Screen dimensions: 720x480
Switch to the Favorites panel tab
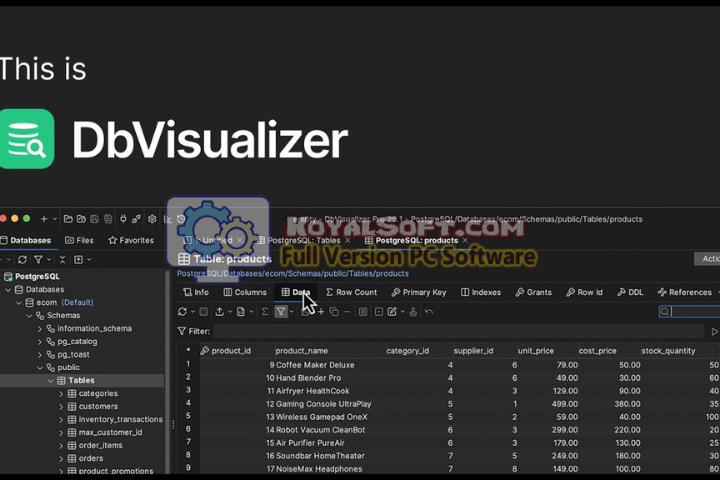pos(131,240)
